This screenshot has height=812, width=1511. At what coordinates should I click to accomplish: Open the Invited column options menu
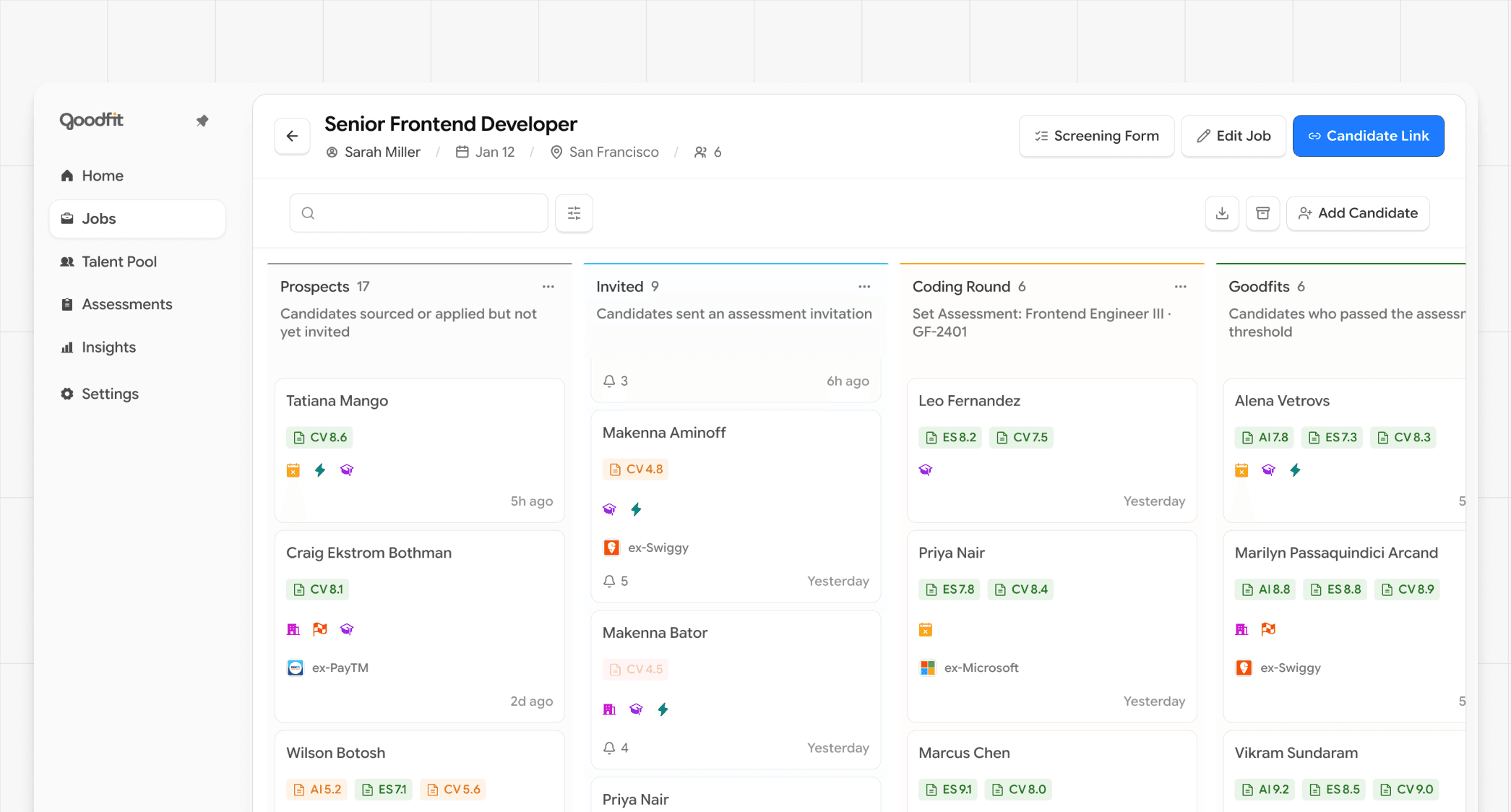(864, 286)
